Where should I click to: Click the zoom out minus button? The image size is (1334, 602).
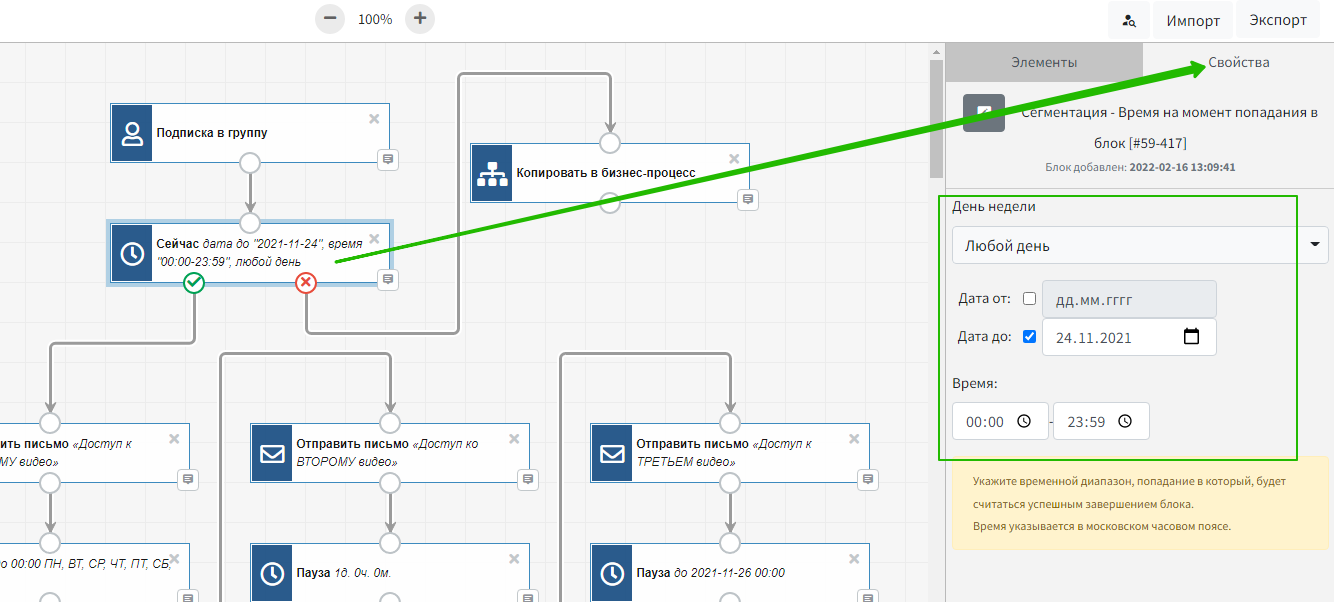pyautogui.click(x=329, y=19)
